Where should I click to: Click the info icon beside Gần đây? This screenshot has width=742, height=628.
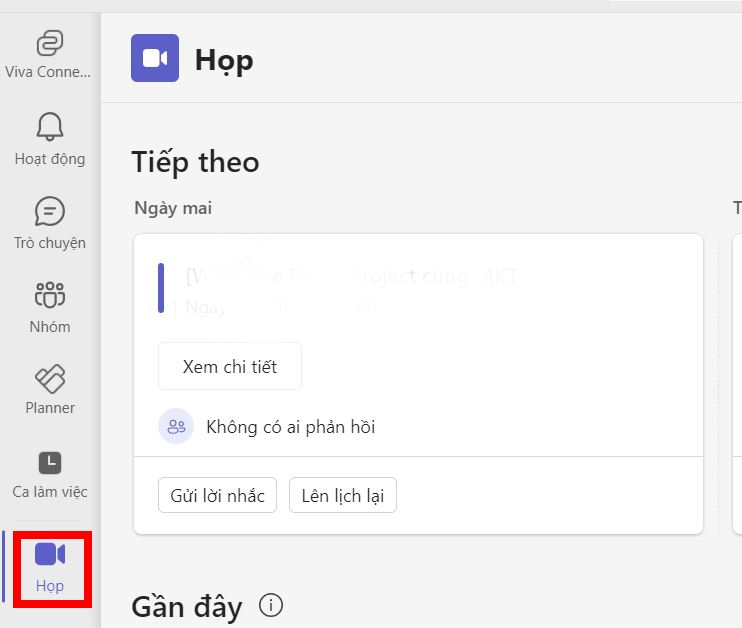(x=270, y=605)
